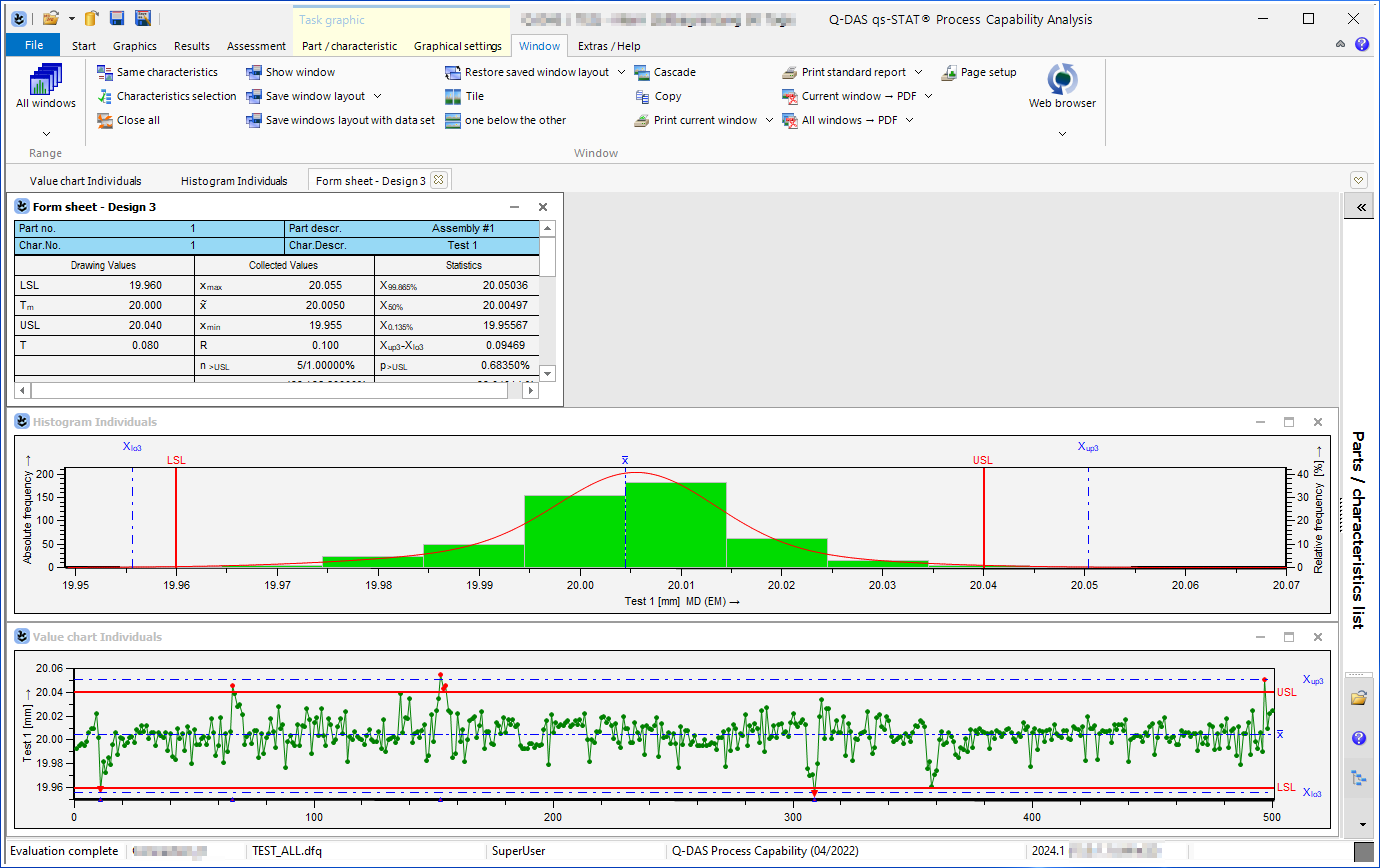The width and height of the screenshot is (1380, 868).
Task: Switch to the Graphics ribbon tab
Action: tap(135, 46)
